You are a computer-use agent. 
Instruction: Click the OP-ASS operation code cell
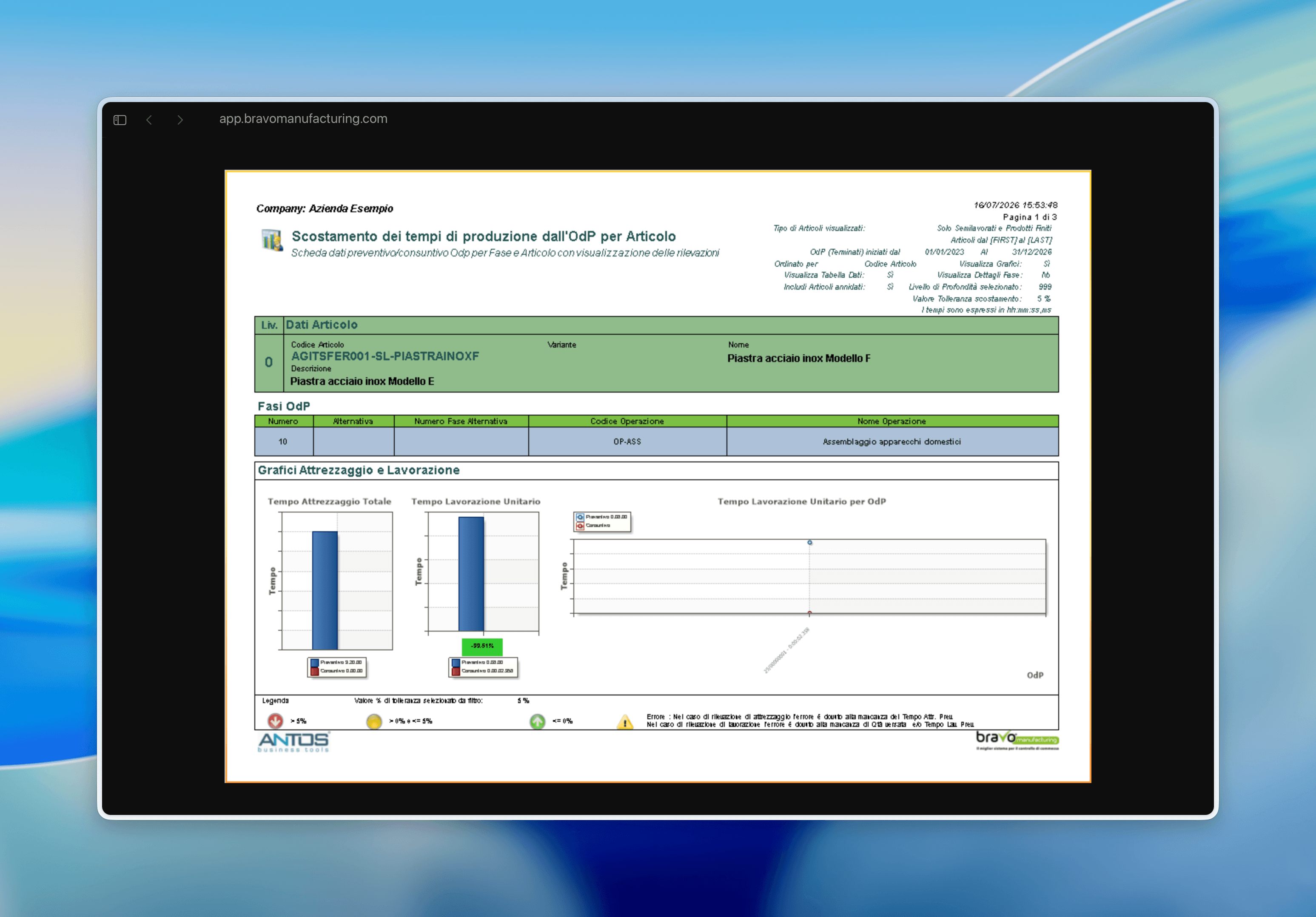click(627, 442)
